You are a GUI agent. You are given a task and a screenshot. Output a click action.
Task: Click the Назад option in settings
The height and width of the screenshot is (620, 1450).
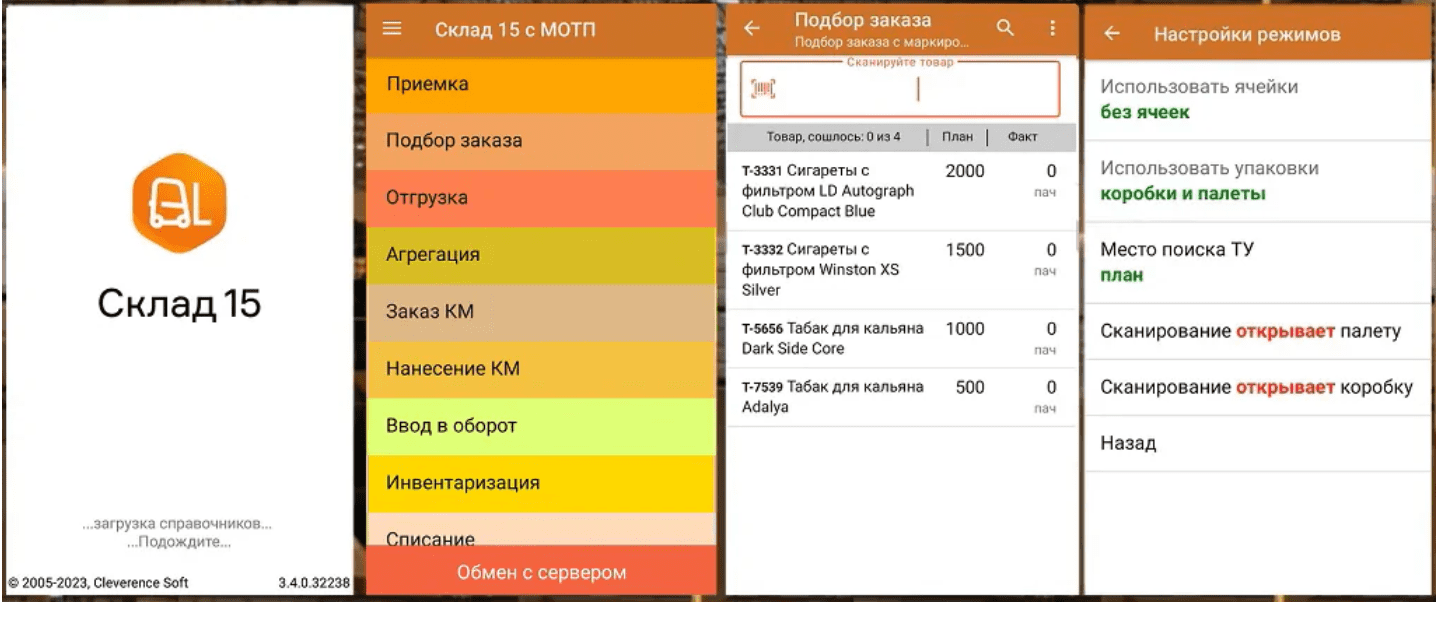coord(1257,444)
